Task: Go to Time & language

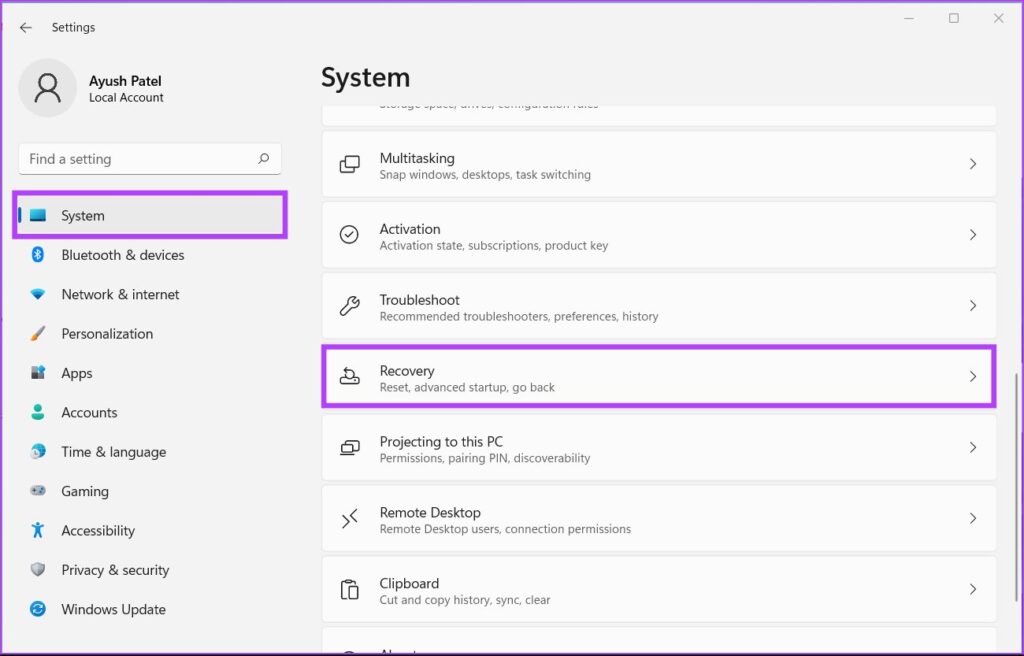Action: coord(150,451)
